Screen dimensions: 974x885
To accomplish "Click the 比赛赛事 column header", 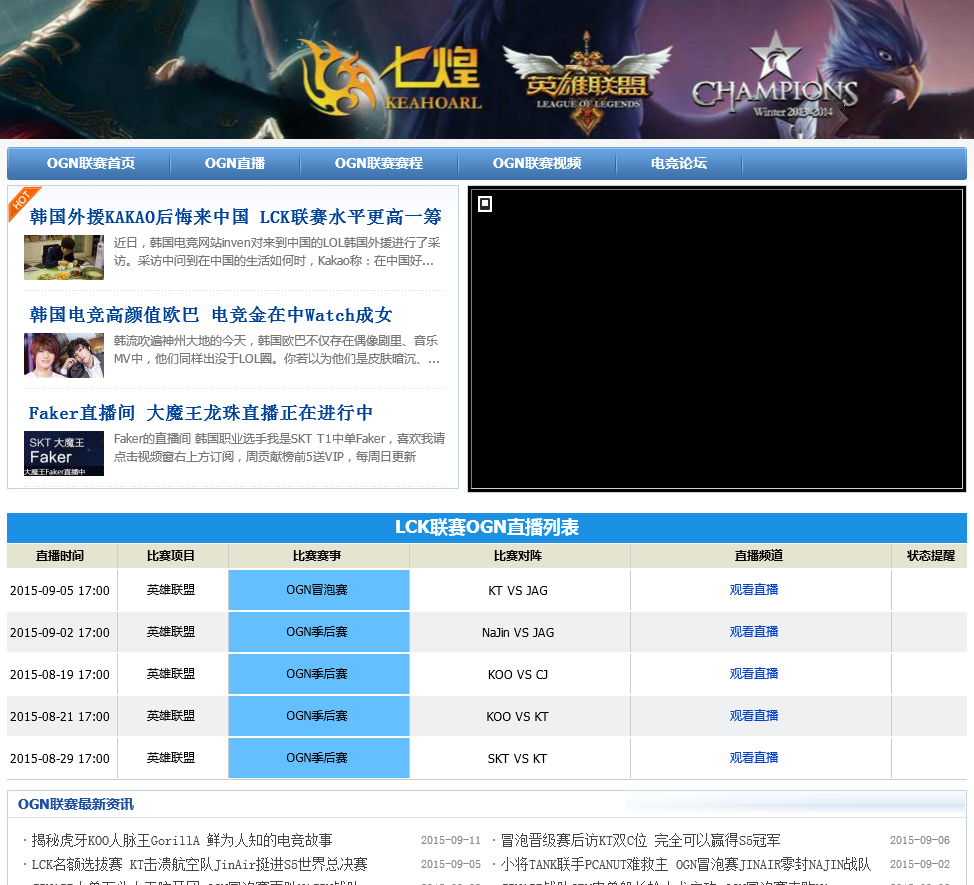I will click(317, 556).
